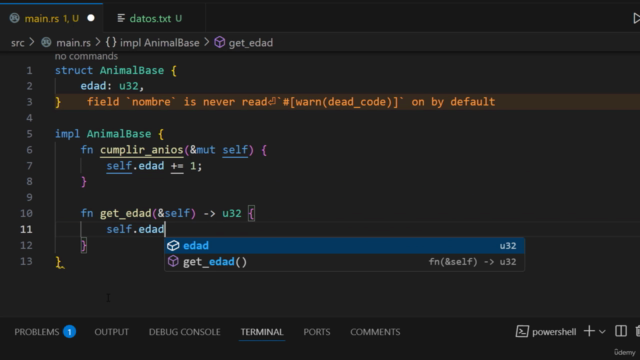Click the struct AnimalBase name on line 1

132,70
